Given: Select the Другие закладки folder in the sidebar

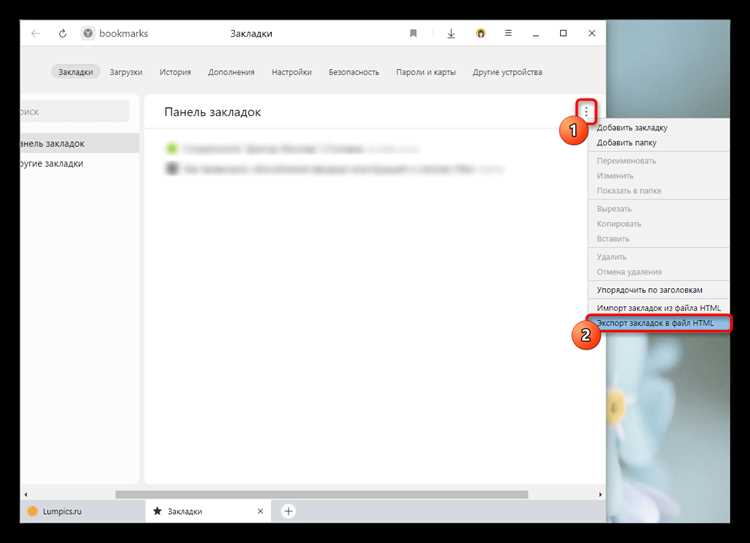Looking at the screenshot, I should click(79, 163).
